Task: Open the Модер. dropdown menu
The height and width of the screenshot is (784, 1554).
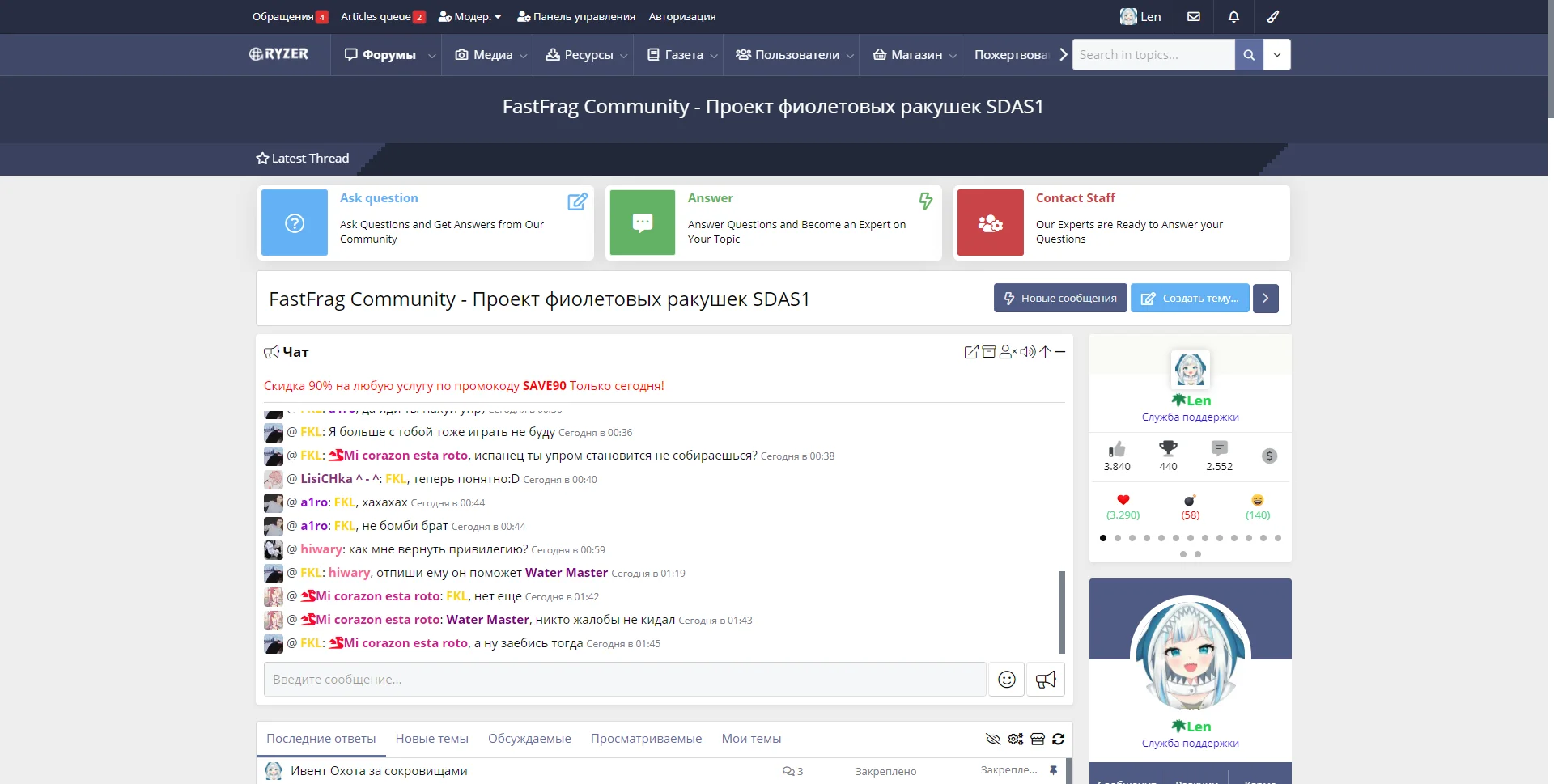Action: [x=470, y=16]
